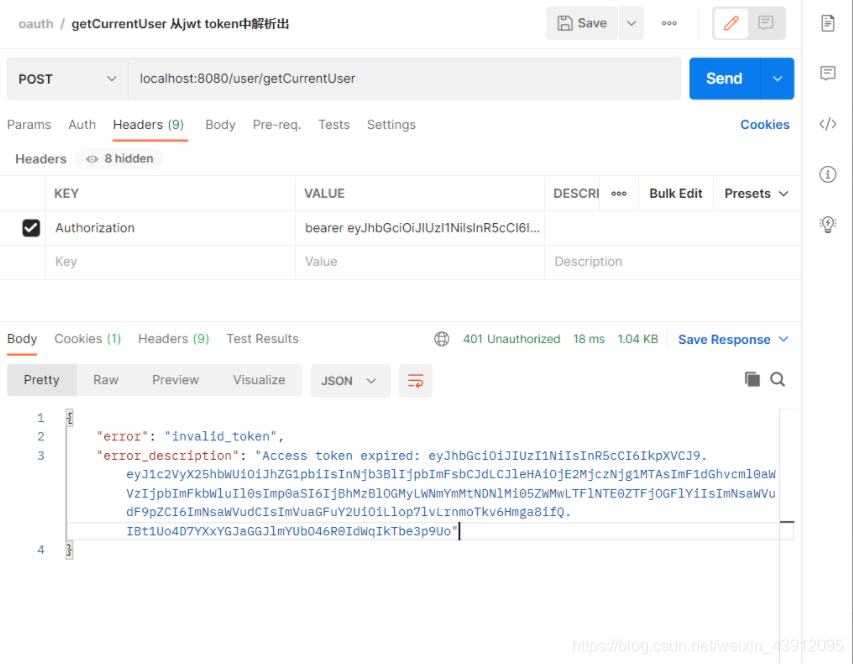Switch to the Params tab
Image resolution: width=853 pixels, height=664 pixels.
pos(29,125)
